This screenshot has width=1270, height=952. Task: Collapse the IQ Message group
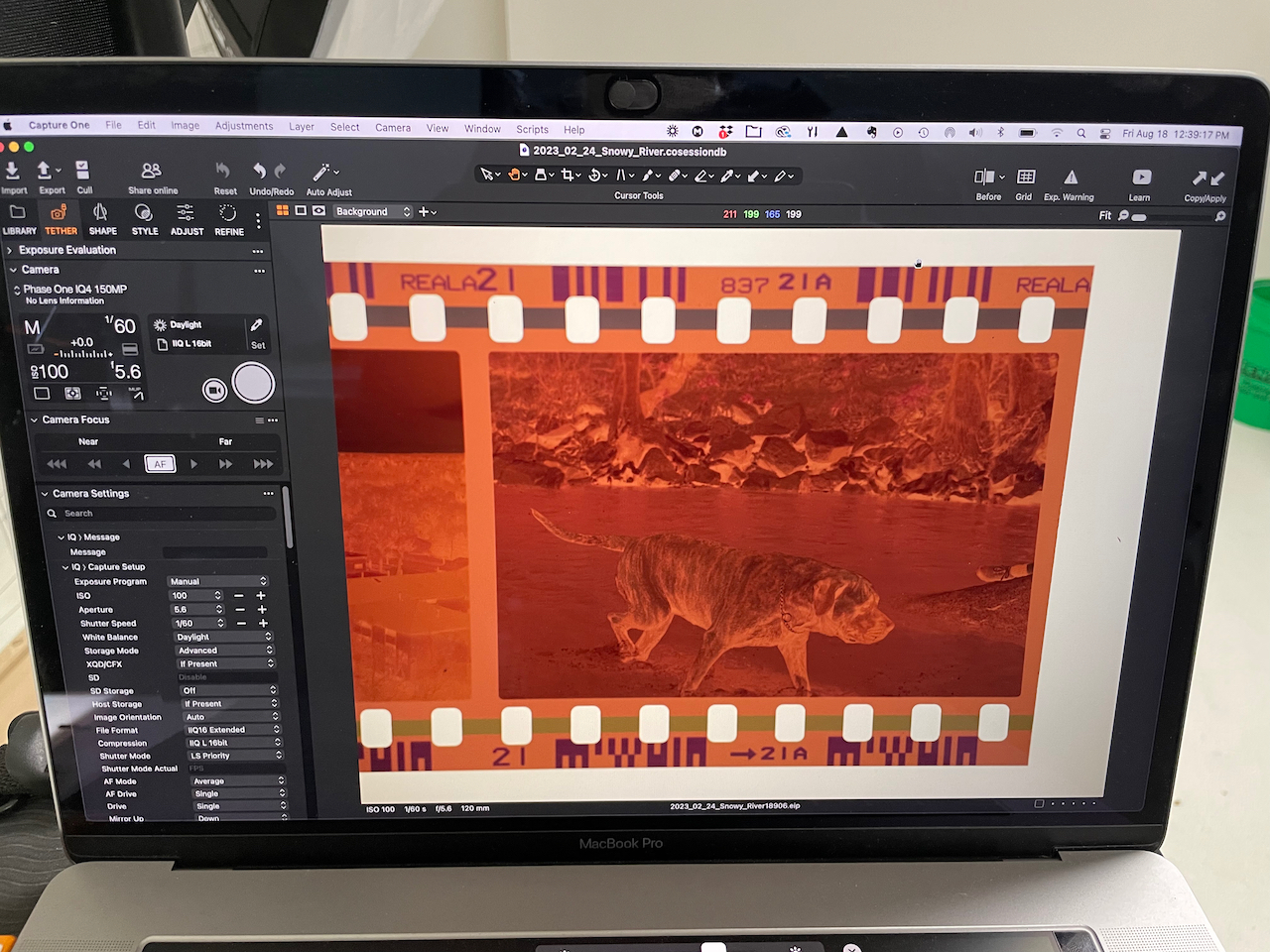tap(61, 536)
